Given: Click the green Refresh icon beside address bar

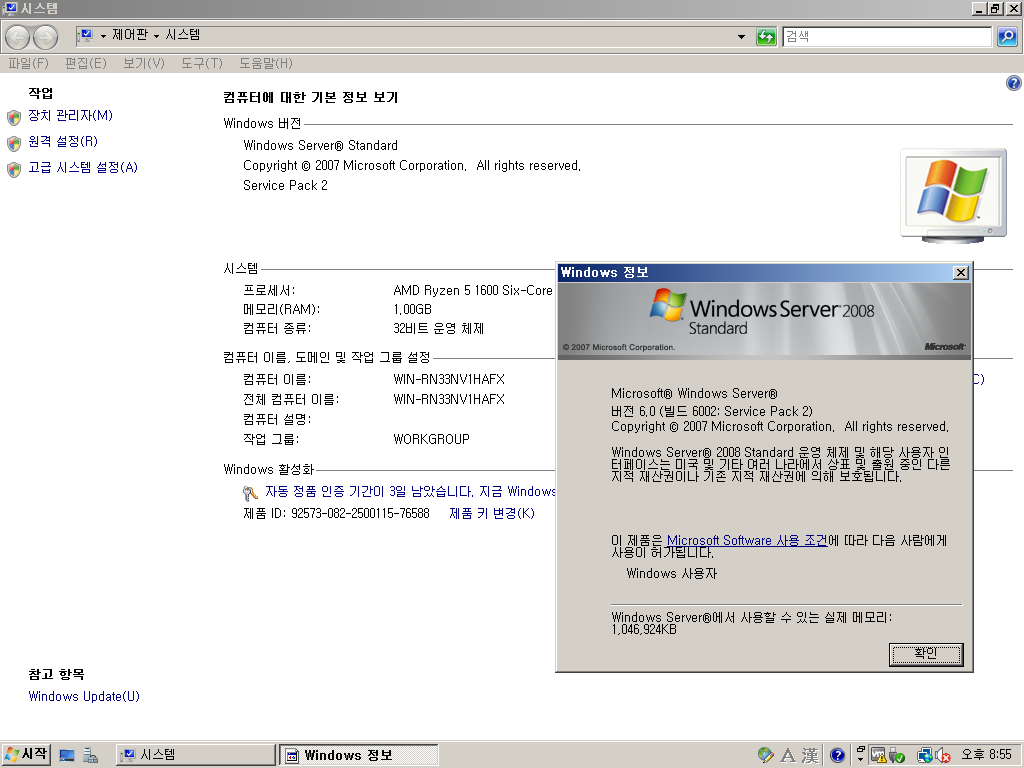Looking at the screenshot, I should (766, 37).
